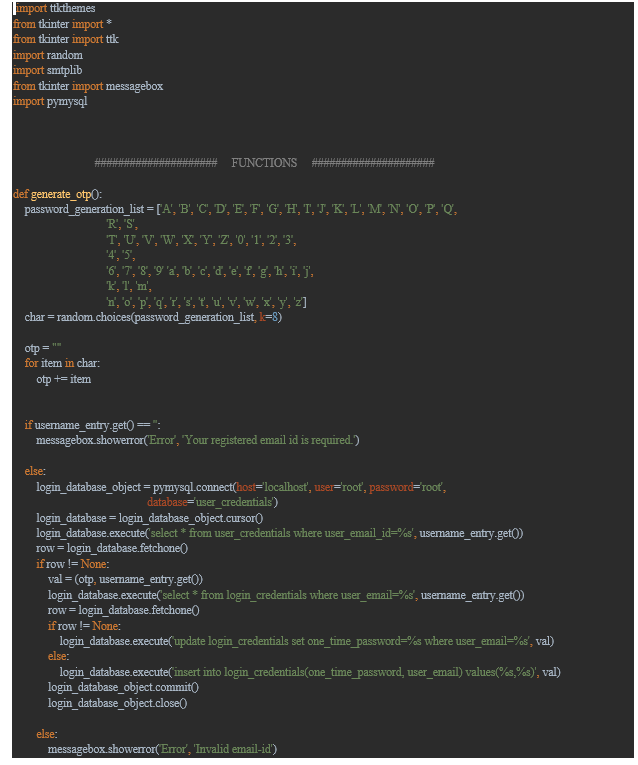Click the random.choices call line
The width and height of the screenshot is (638, 765).
pyautogui.click(x=153, y=317)
